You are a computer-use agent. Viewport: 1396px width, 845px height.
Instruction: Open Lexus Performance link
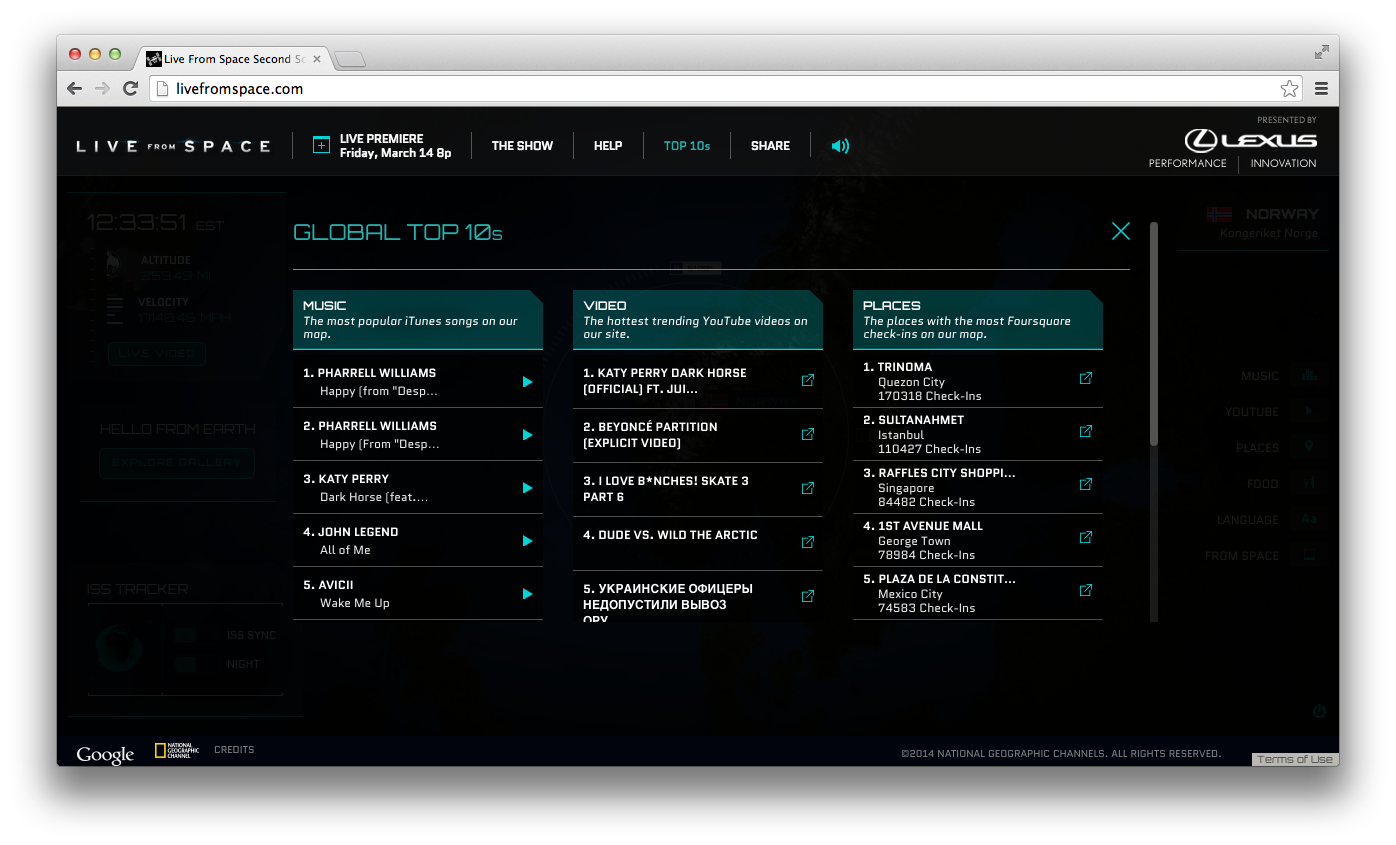point(1187,163)
